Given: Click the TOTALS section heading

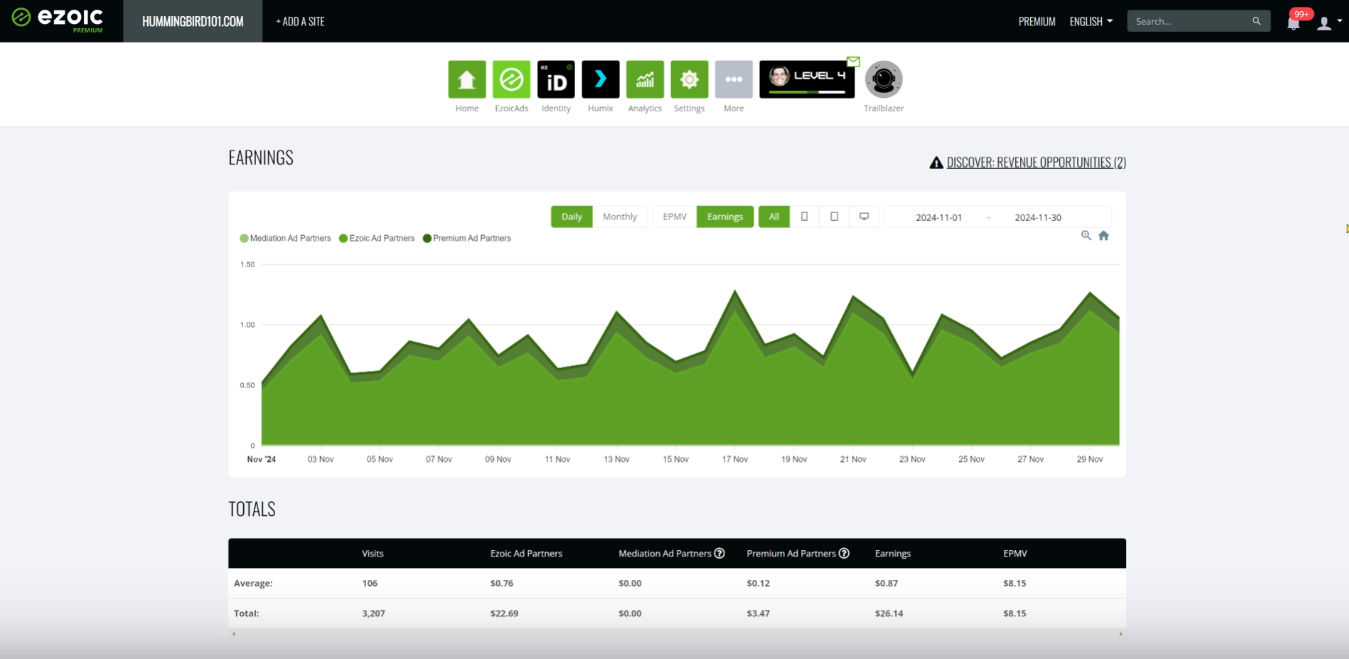Looking at the screenshot, I should 252,509.
